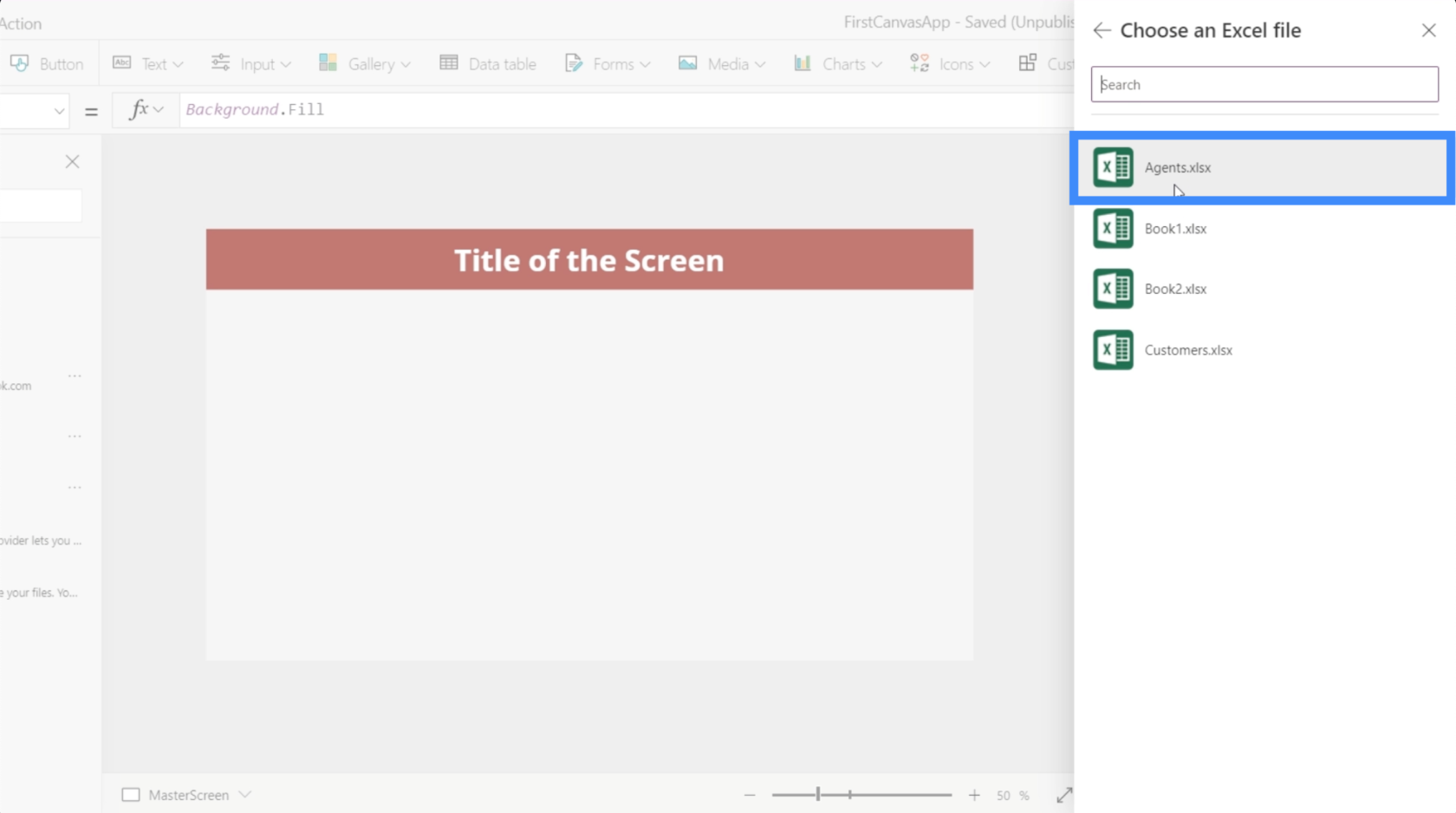Click the Icons shapes icon
Viewport: 1456px width, 813px height.
coord(920,62)
